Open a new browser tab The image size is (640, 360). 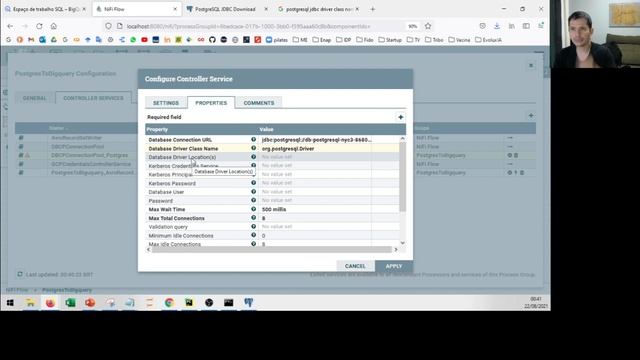pos(372,9)
